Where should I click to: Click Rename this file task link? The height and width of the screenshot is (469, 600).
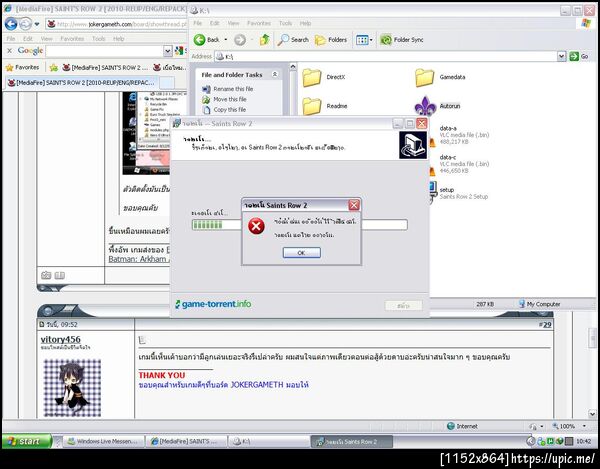233,89
